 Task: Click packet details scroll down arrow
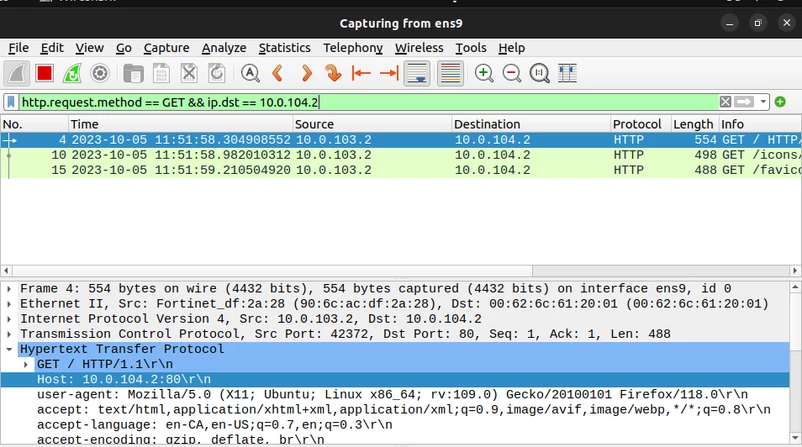click(795, 438)
